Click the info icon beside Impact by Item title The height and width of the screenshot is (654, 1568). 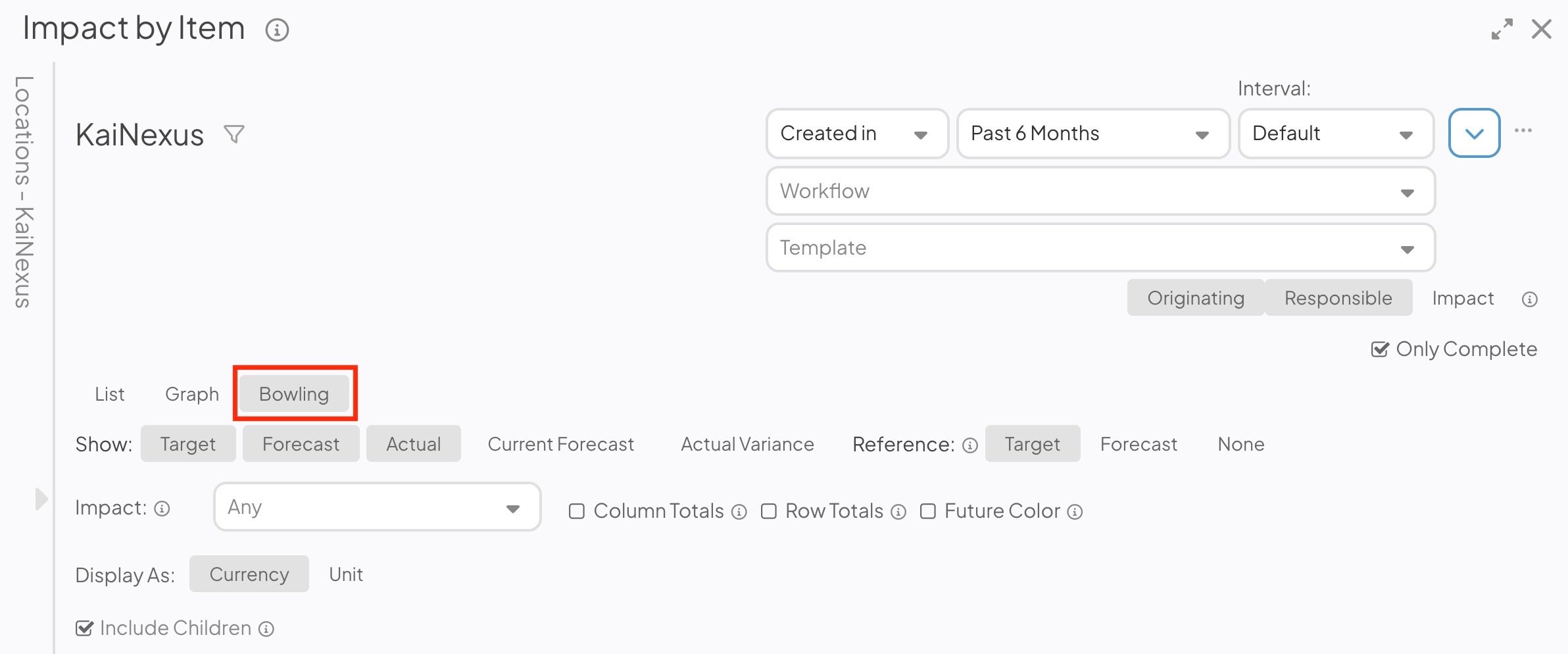click(277, 30)
